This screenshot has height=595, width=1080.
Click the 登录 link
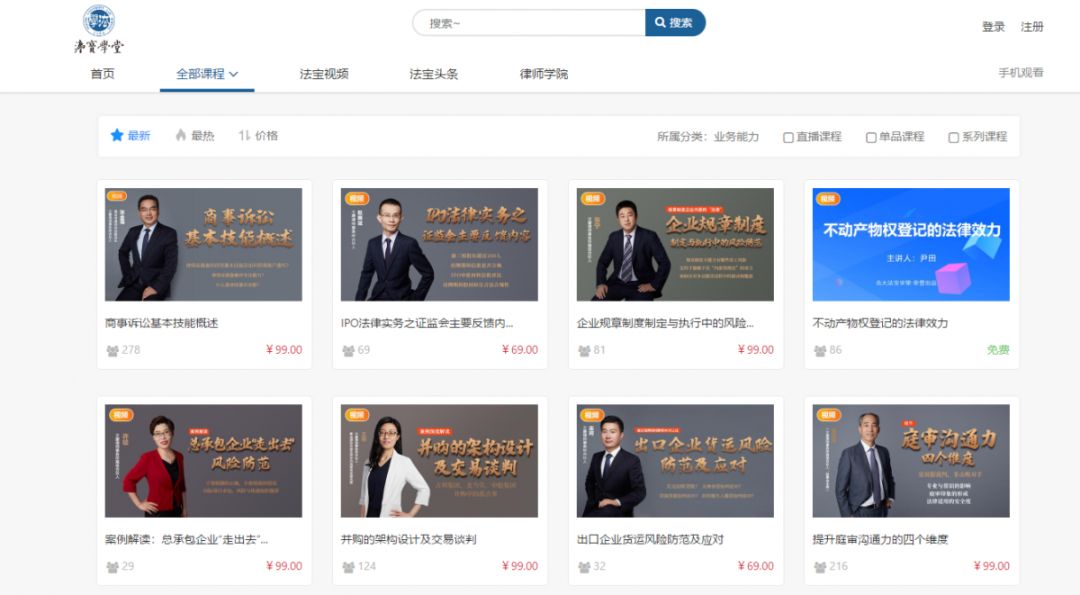[993, 27]
